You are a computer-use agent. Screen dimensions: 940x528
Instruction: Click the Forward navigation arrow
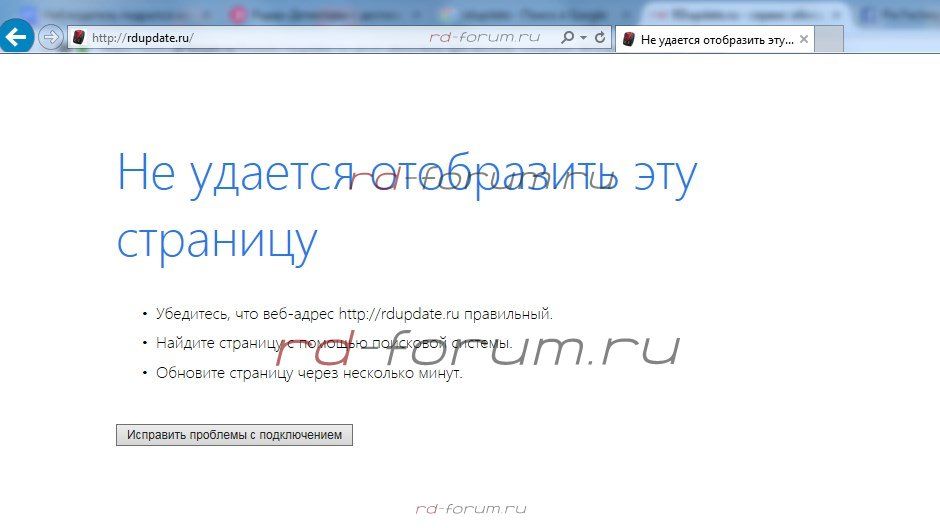50,38
